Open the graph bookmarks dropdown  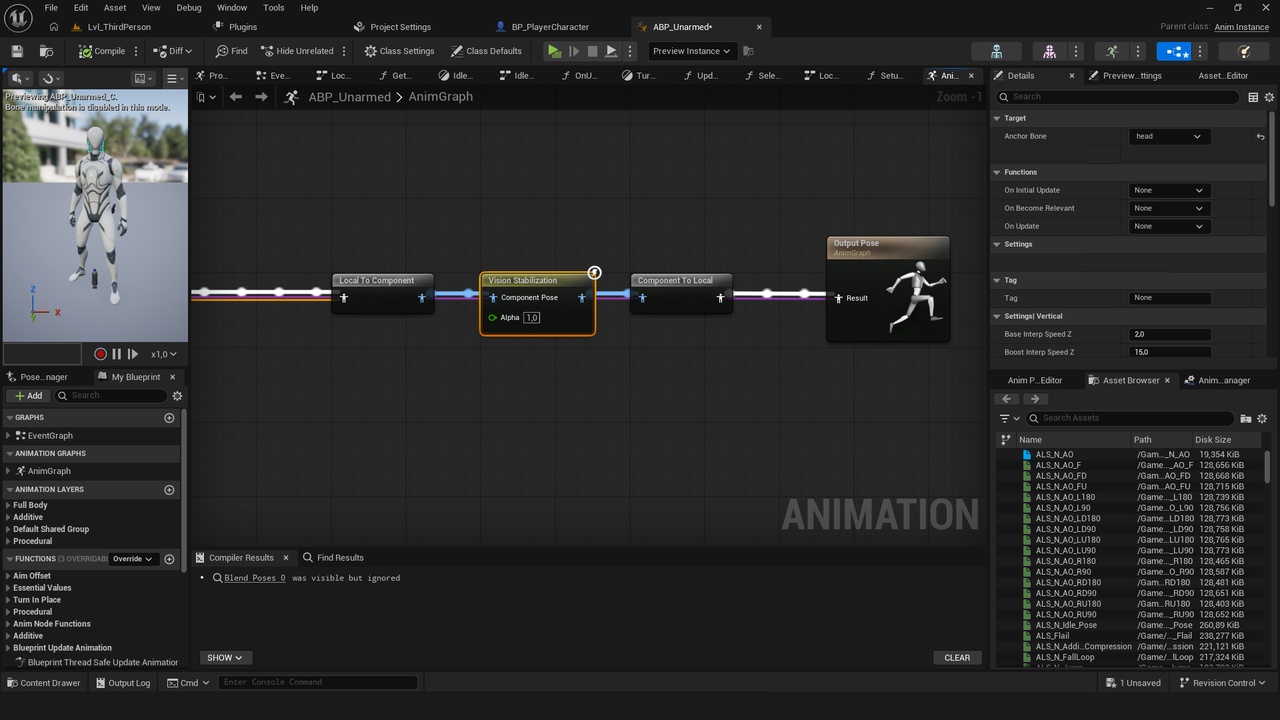[x=205, y=97]
